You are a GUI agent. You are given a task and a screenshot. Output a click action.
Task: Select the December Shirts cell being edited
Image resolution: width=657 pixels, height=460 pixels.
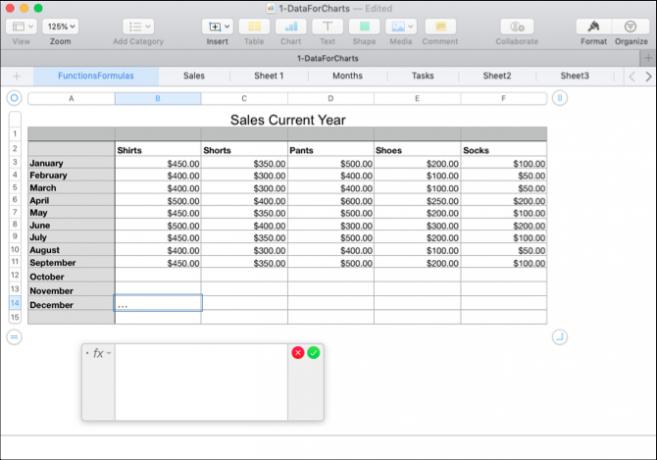158,303
